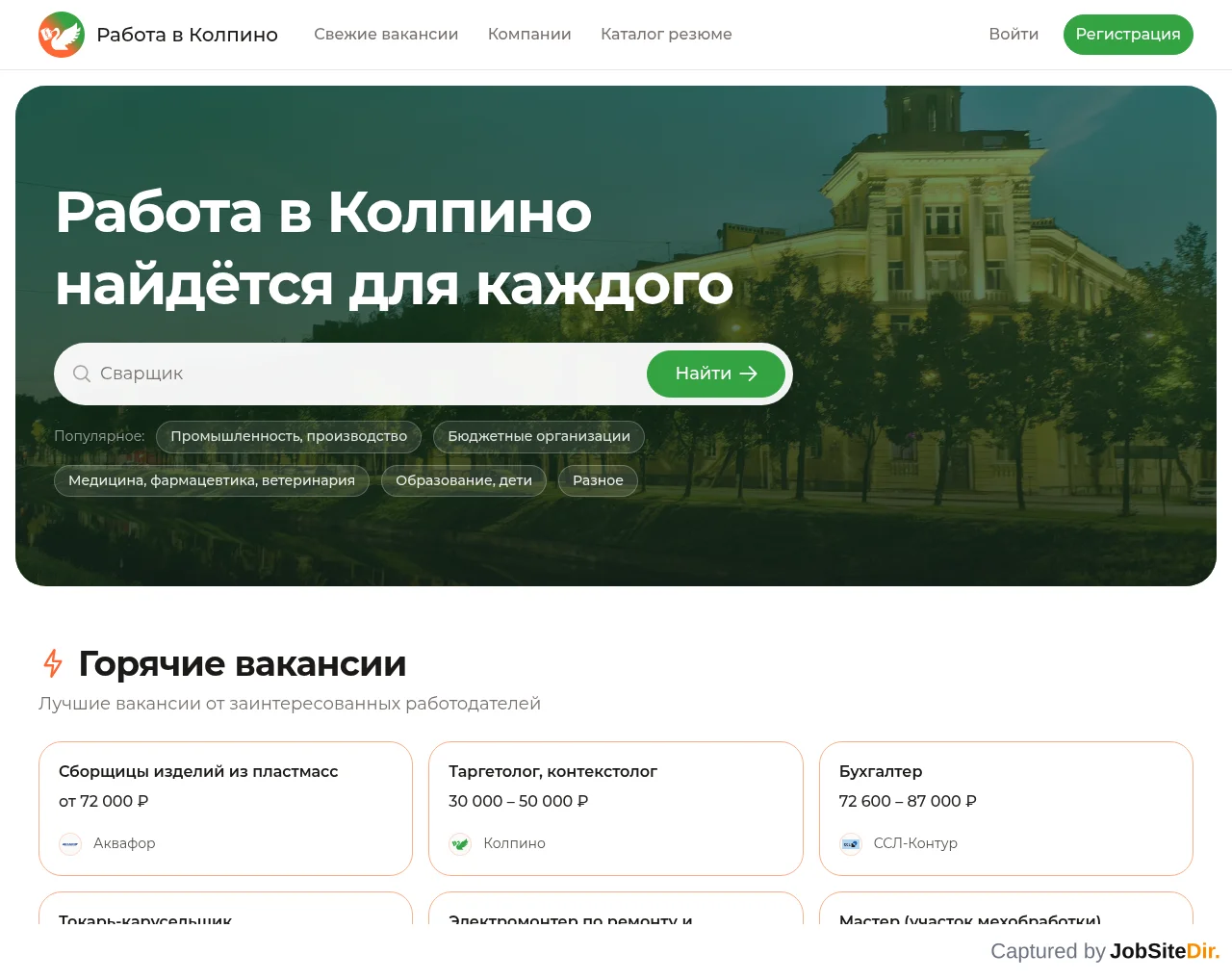Click the salary 30 000 – 50 000 ₽
1232x980 pixels.
518,801
